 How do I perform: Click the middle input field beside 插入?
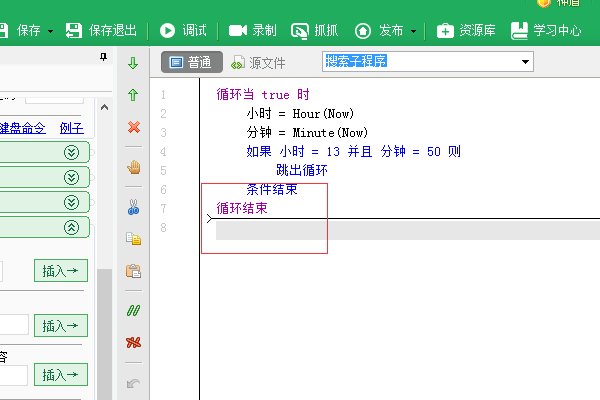(x=14, y=325)
